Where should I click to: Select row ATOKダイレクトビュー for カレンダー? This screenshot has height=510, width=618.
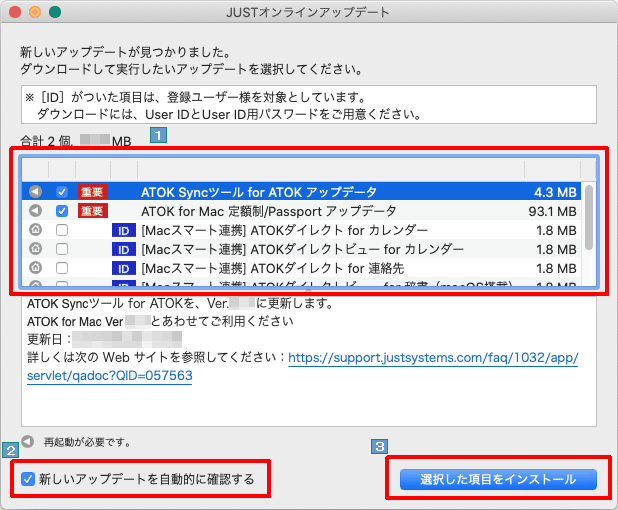[x=301, y=249]
